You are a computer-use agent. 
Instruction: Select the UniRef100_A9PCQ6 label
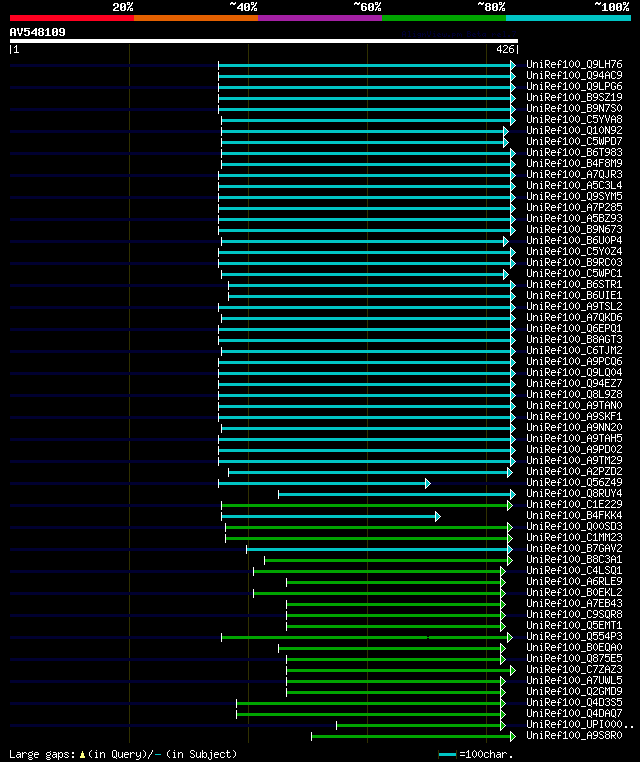tap(574, 361)
